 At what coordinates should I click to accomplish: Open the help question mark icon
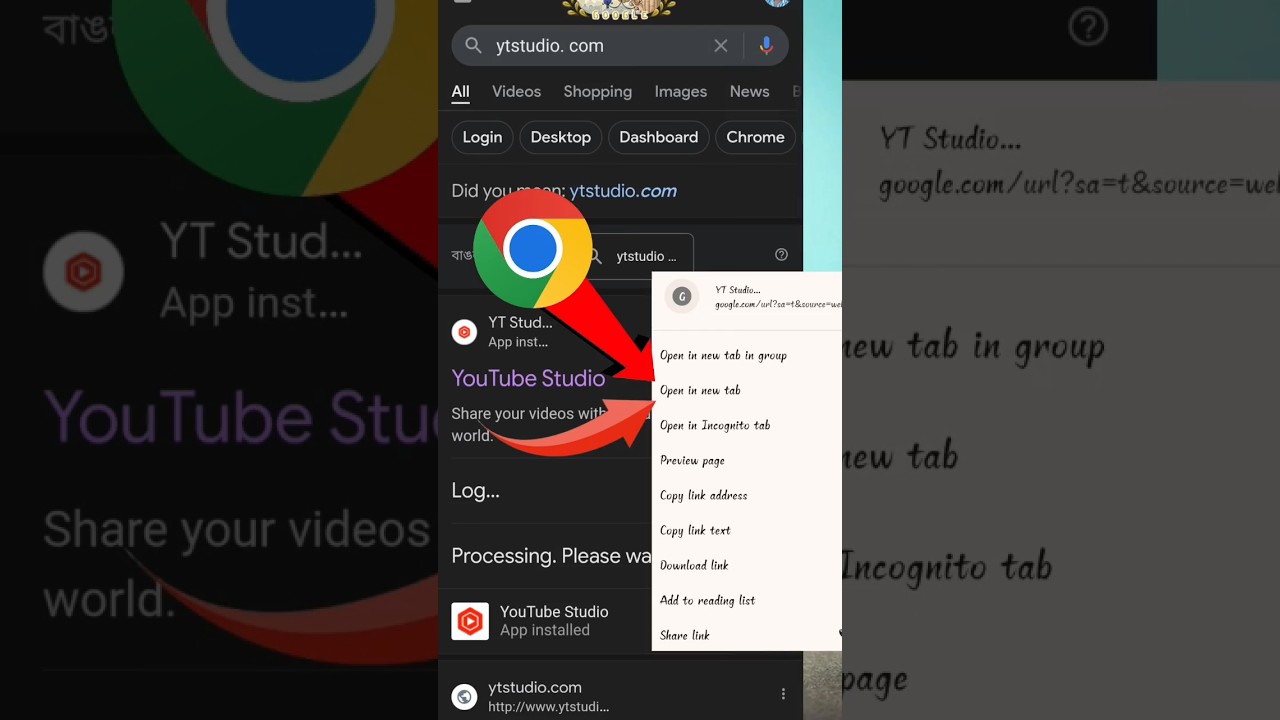pos(781,255)
